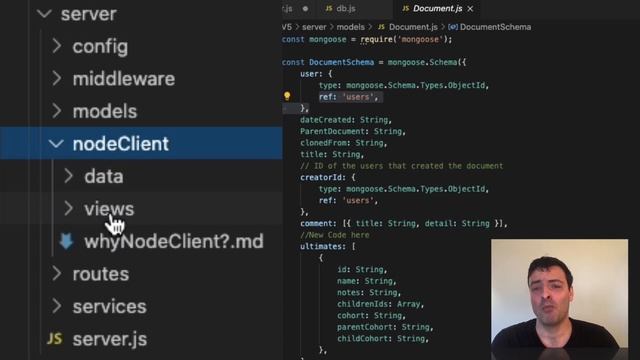The width and height of the screenshot is (640, 360).
Task: Switch to the db.js editor tab
Action: pyautogui.click(x=345, y=9)
